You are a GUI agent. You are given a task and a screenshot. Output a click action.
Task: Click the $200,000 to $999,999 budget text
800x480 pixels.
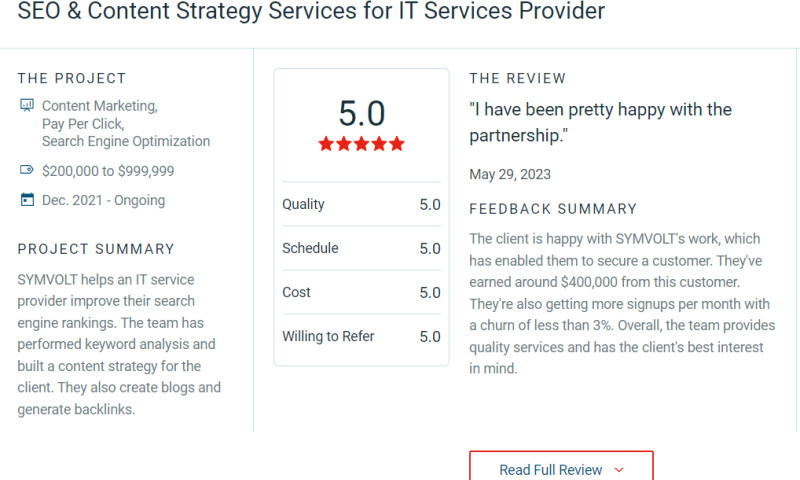(108, 171)
